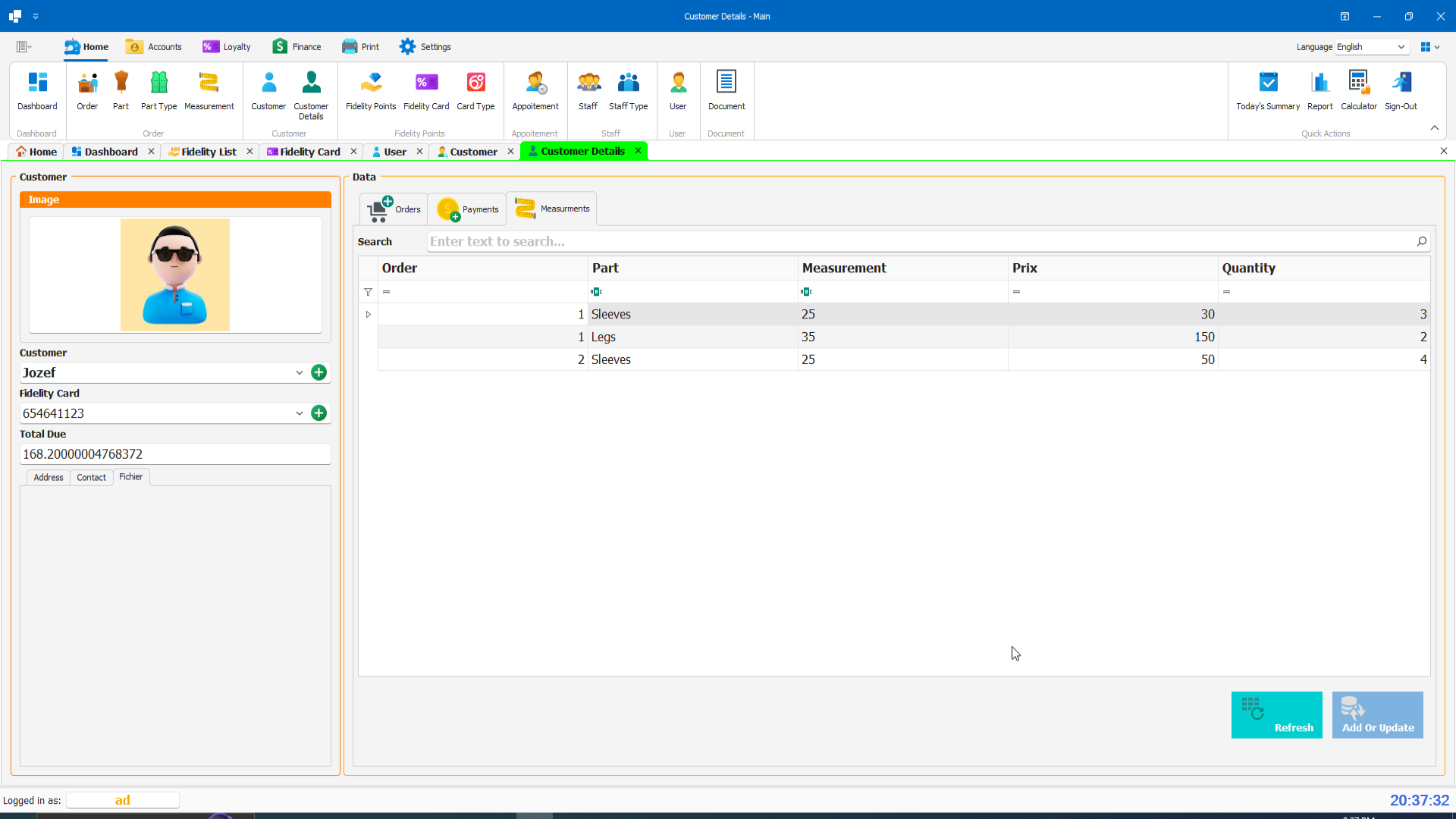This screenshot has width=1456, height=819.
Task: Expand the first row of the measurements grid
Action: pyautogui.click(x=369, y=314)
